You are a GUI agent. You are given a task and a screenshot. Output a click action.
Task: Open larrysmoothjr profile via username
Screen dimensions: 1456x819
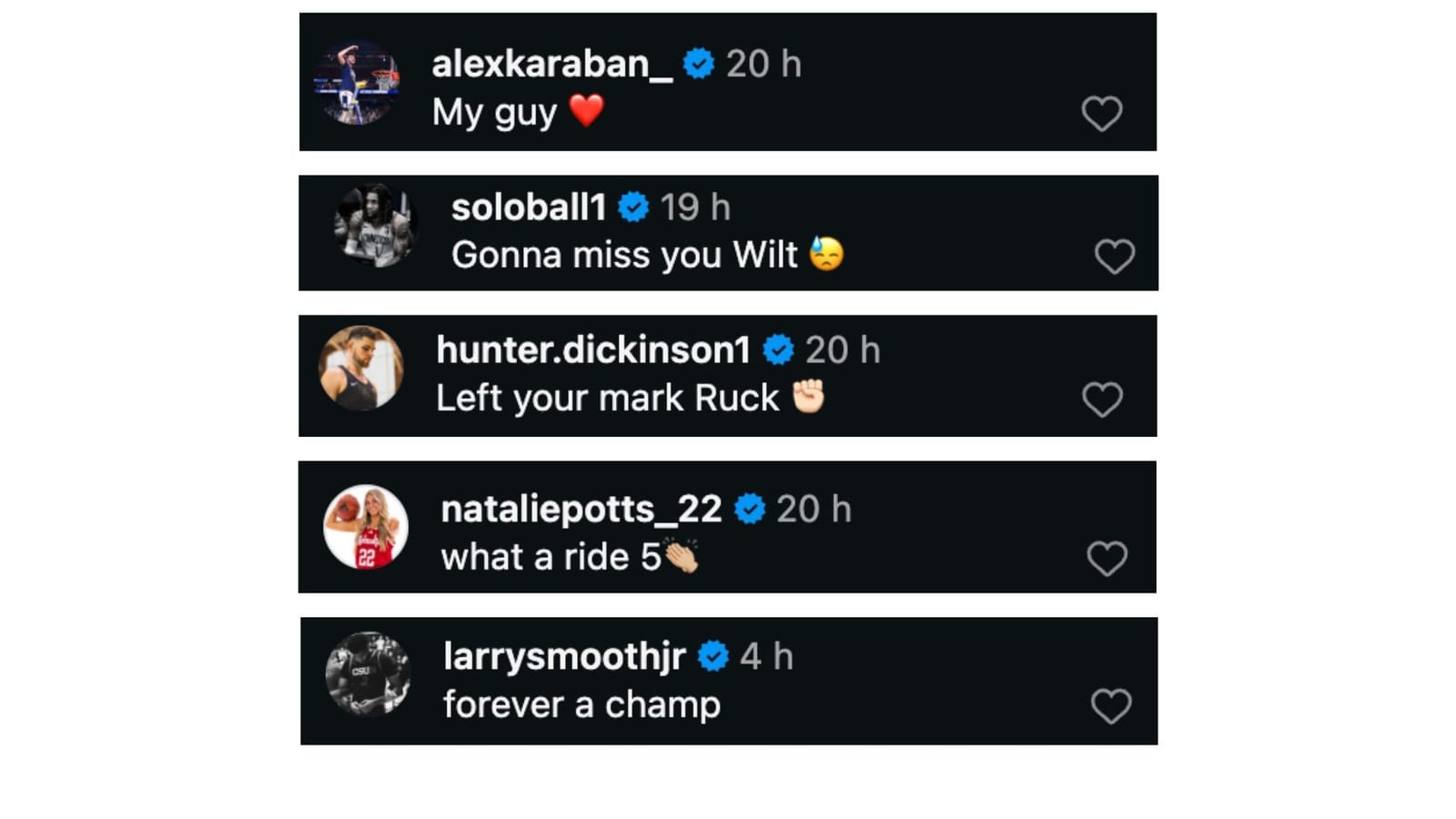click(564, 656)
